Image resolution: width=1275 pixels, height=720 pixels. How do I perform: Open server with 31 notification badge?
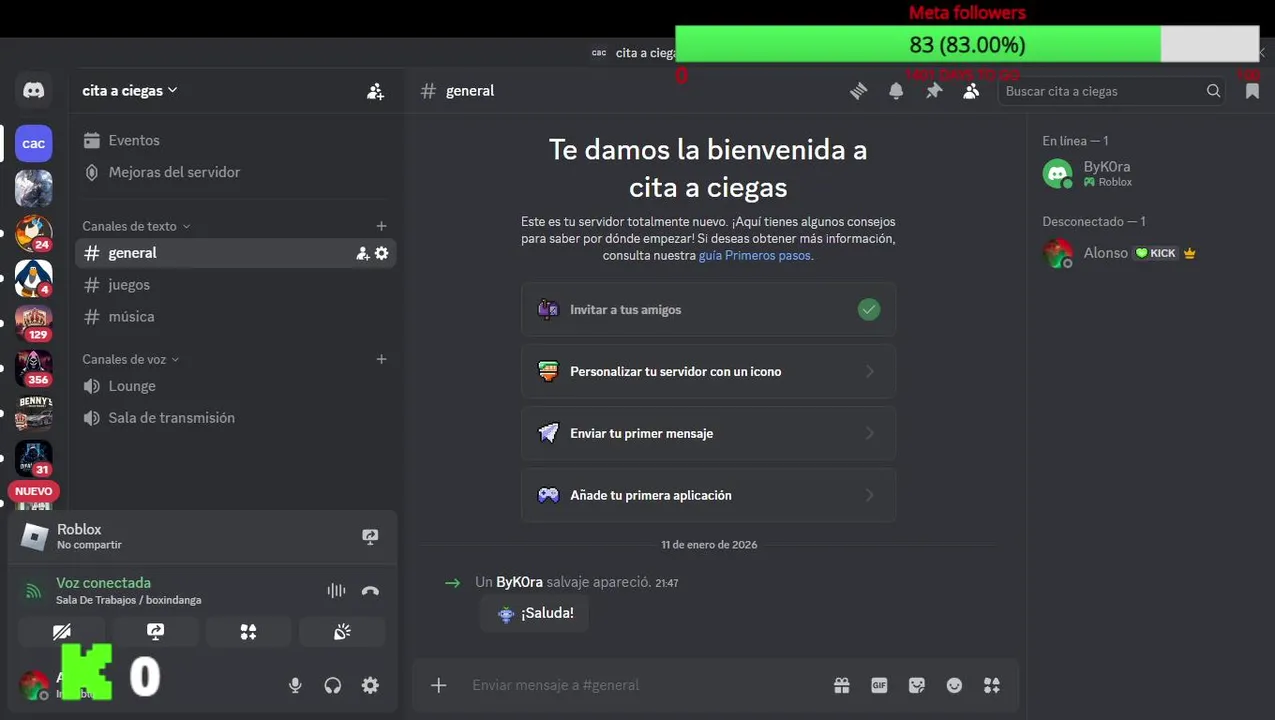34,458
